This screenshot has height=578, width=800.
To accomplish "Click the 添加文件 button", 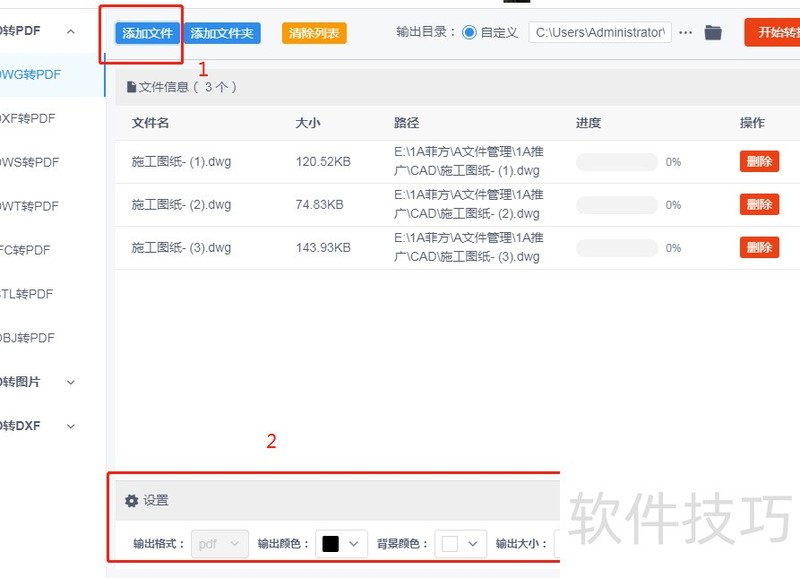I will 148,31.
